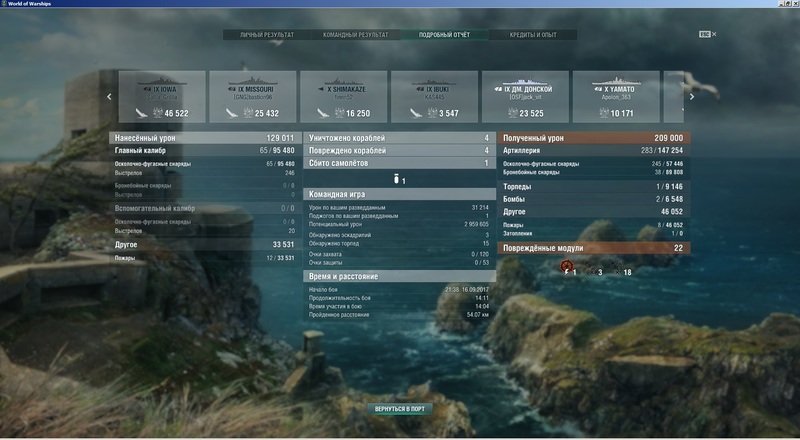Switch to the Личный результат tab
Viewport: 800px width, 440px height.
click(x=266, y=35)
